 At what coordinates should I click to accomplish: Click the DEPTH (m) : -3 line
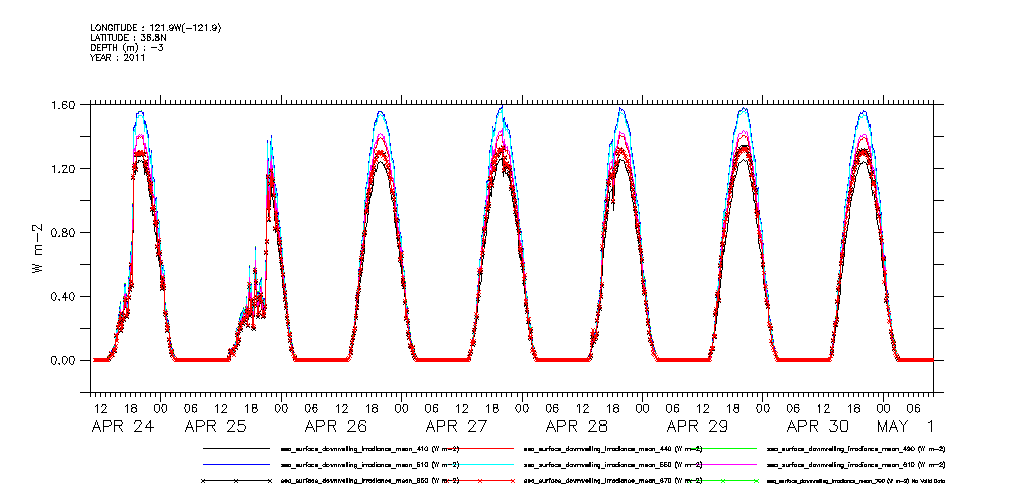pyautogui.click(x=127, y=48)
